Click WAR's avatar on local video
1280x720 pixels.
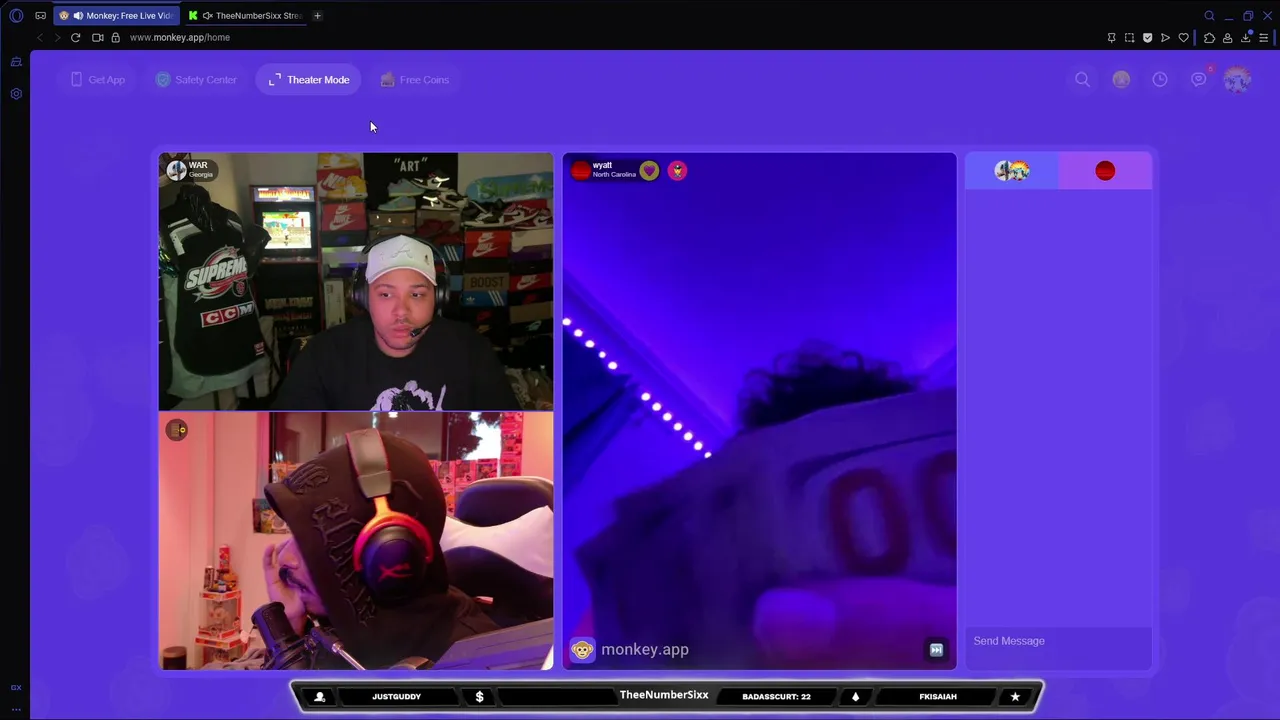click(x=177, y=170)
